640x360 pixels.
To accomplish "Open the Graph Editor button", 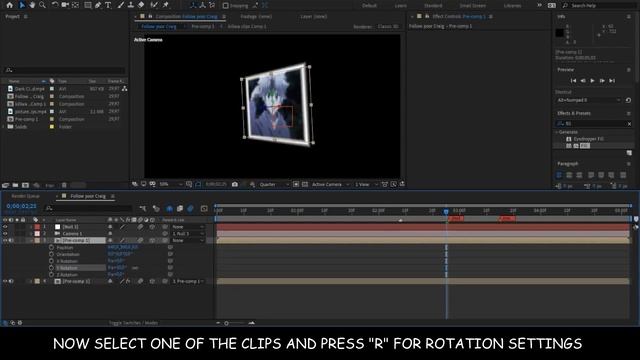I will pyautogui.click(x=204, y=209).
